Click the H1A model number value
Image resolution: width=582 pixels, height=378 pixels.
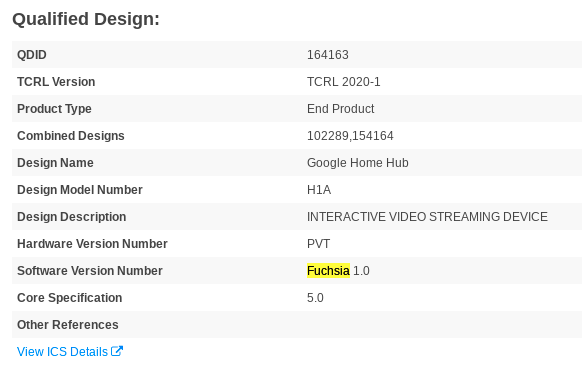(x=319, y=190)
